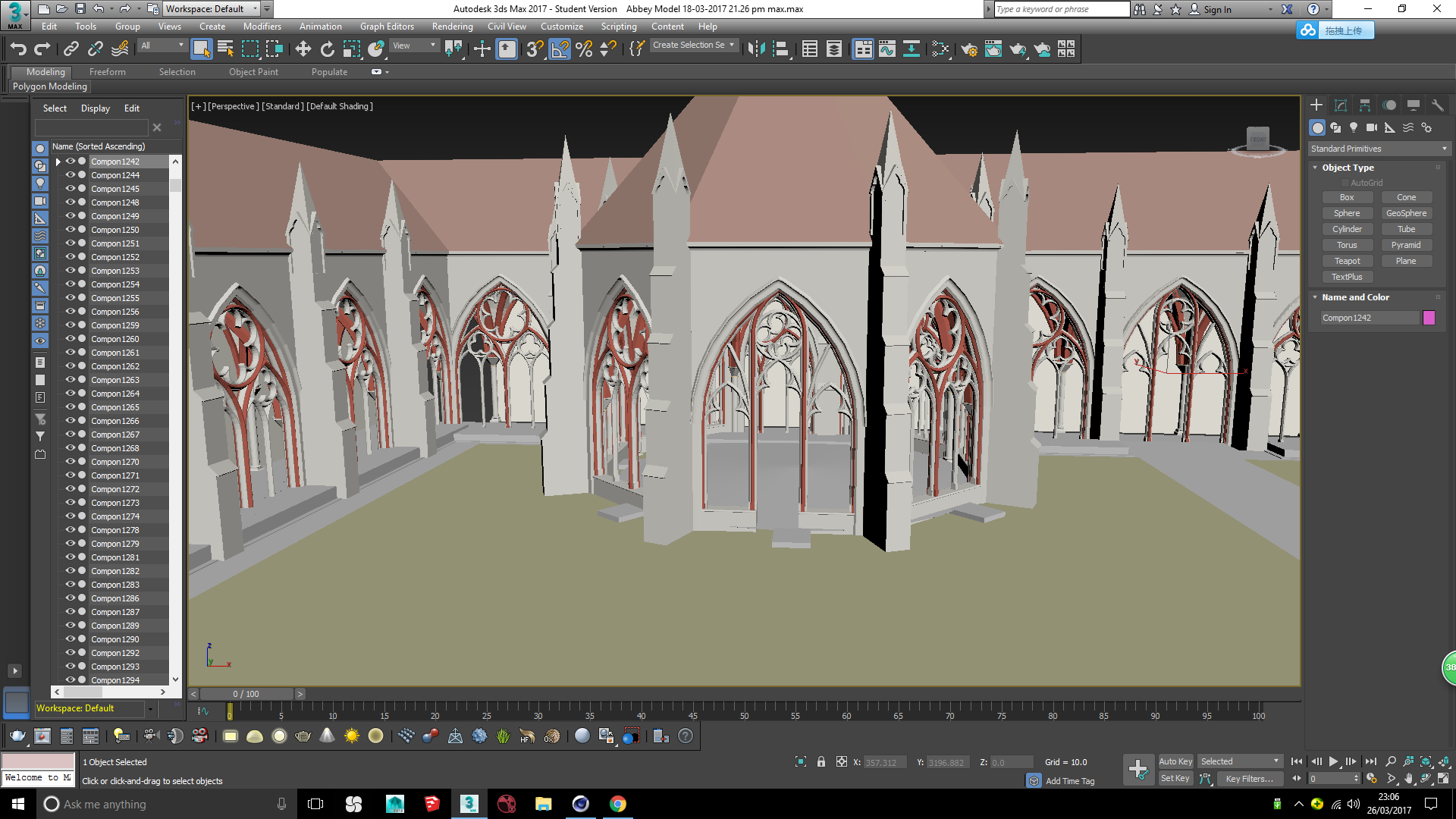
Task: Click Maximize Viewport Toggle icon
Action: click(x=1443, y=778)
